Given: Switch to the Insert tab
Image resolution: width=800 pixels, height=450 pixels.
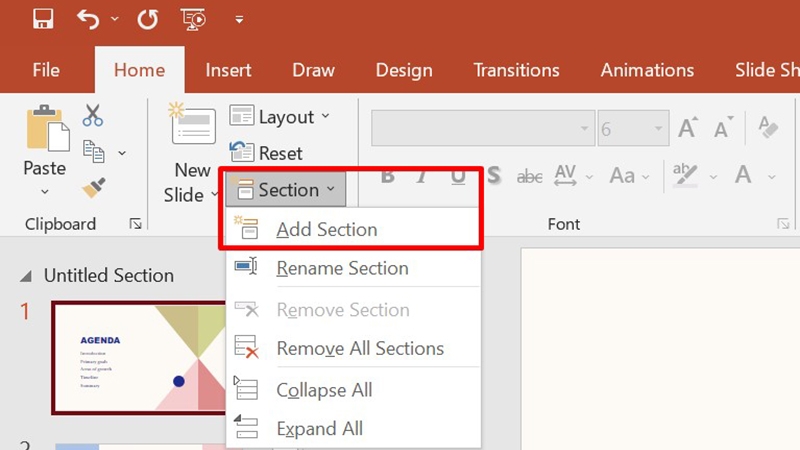Looking at the screenshot, I should coord(228,70).
